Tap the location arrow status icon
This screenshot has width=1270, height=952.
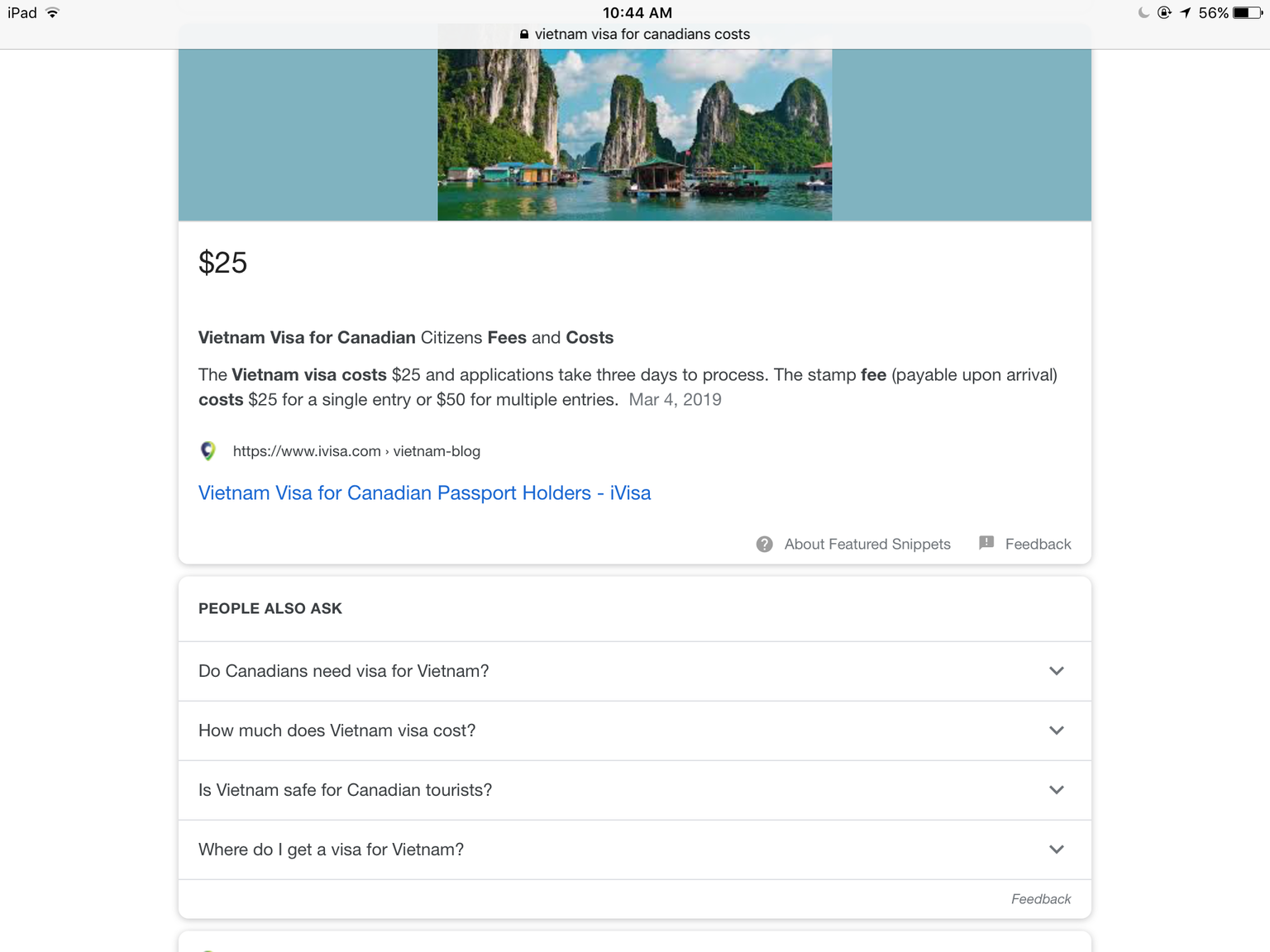pos(1186,13)
